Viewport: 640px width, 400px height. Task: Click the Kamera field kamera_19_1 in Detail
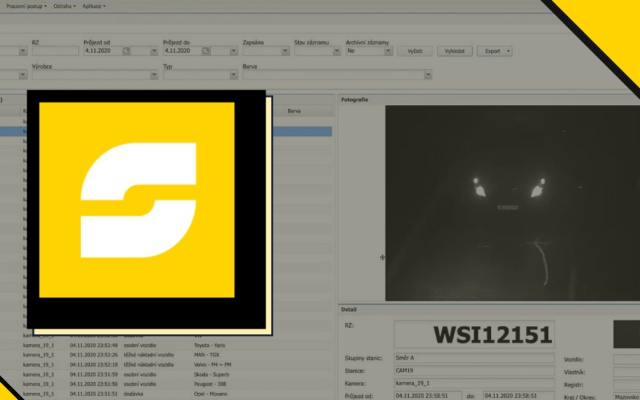pyautogui.click(x=474, y=383)
